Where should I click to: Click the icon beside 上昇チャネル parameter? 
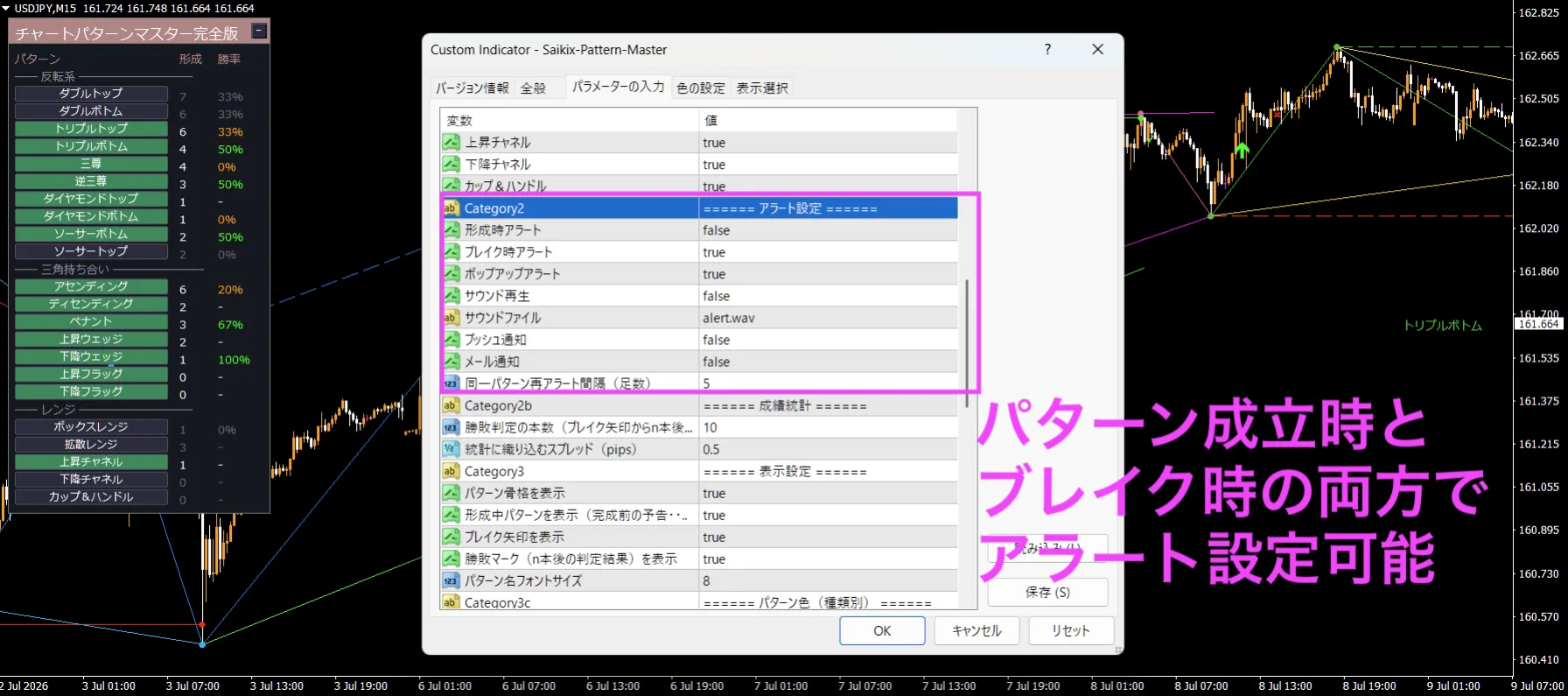coord(451,142)
